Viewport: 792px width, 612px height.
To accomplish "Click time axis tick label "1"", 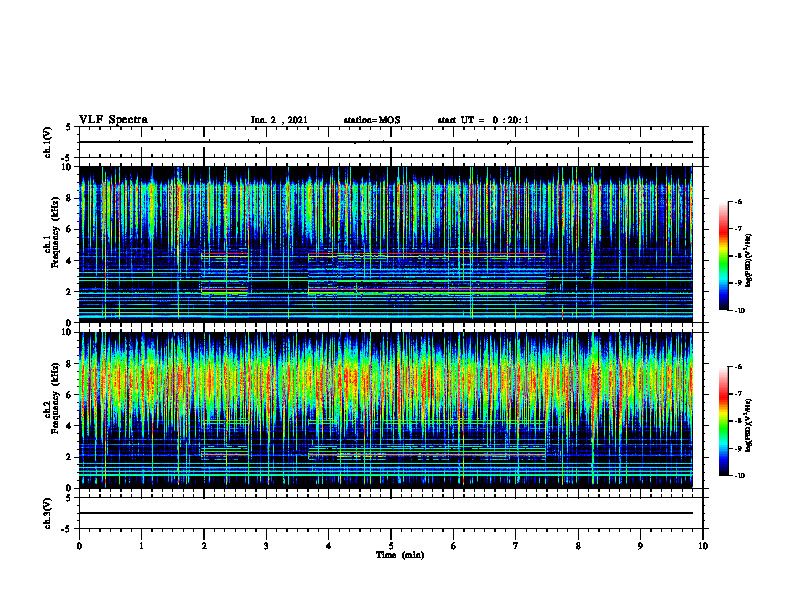I will click(141, 546).
